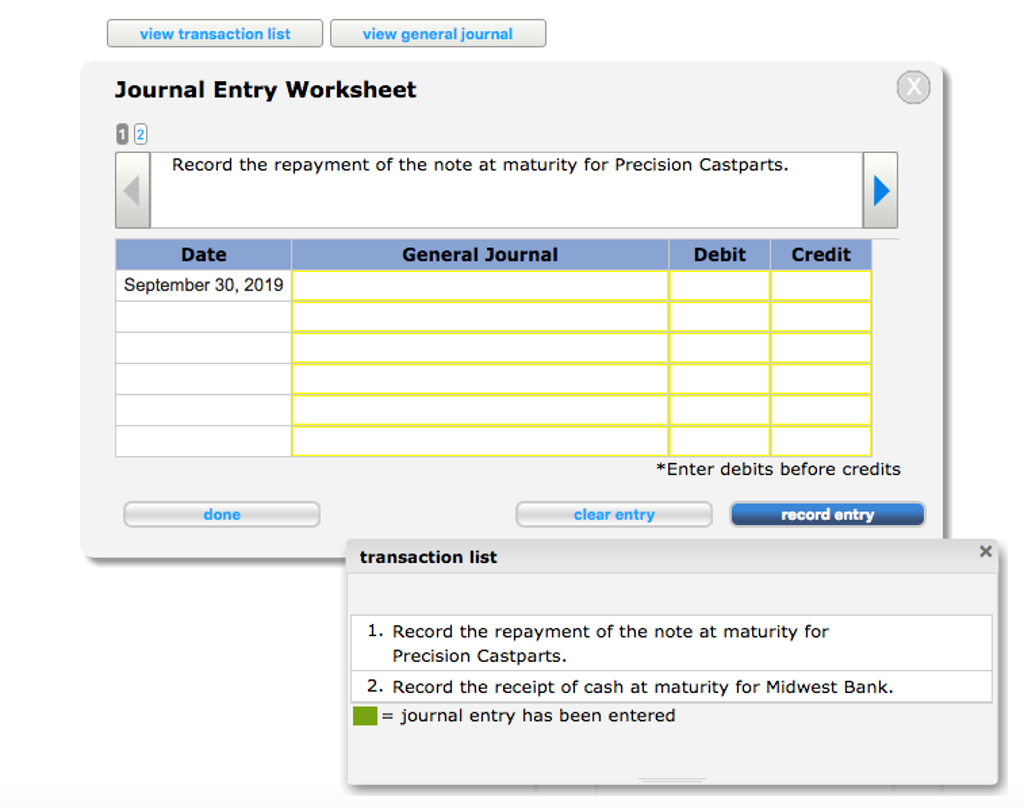Select worksheet page tab 1
The height and width of the screenshot is (808, 1024).
122,134
